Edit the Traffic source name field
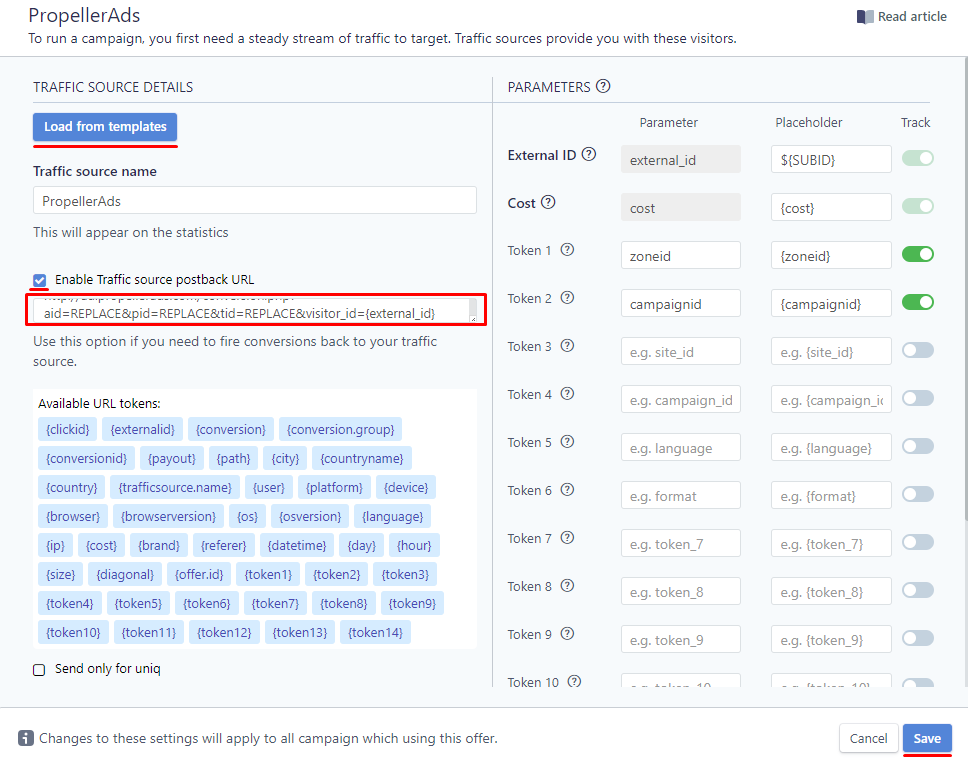The width and height of the screenshot is (968, 762). coord(255,201)
